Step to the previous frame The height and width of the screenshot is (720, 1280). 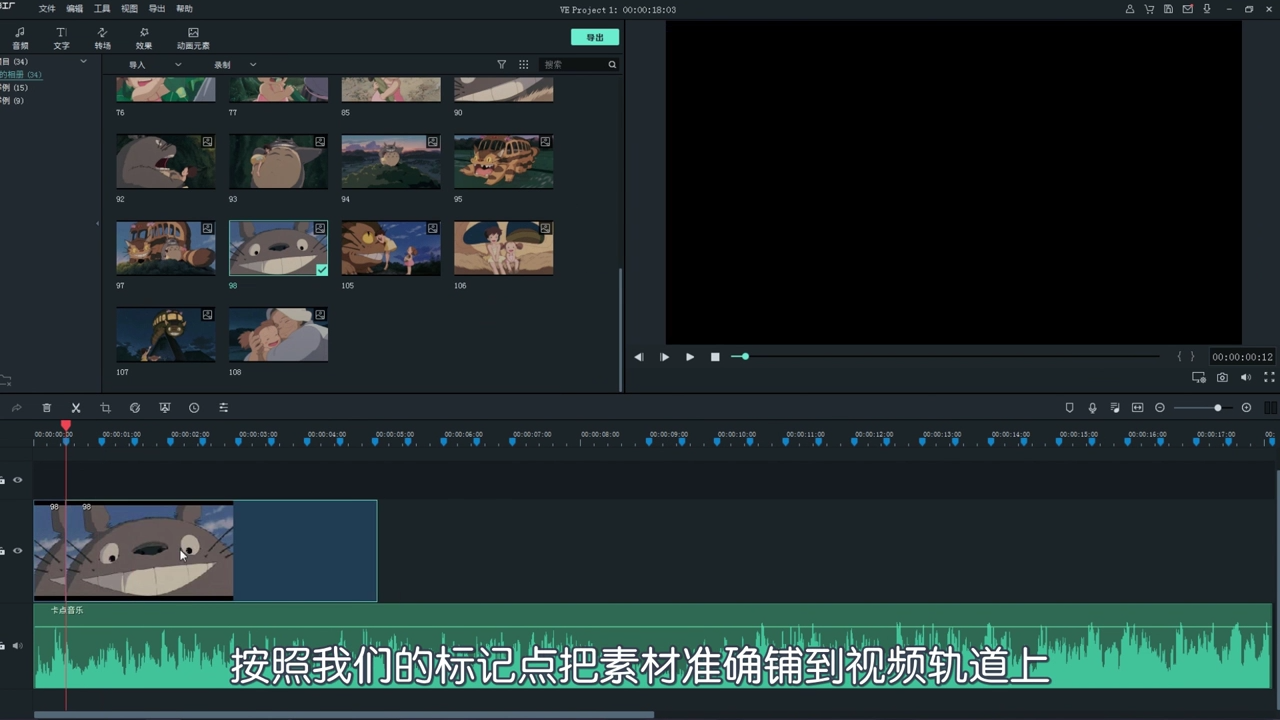pos(638,357)
